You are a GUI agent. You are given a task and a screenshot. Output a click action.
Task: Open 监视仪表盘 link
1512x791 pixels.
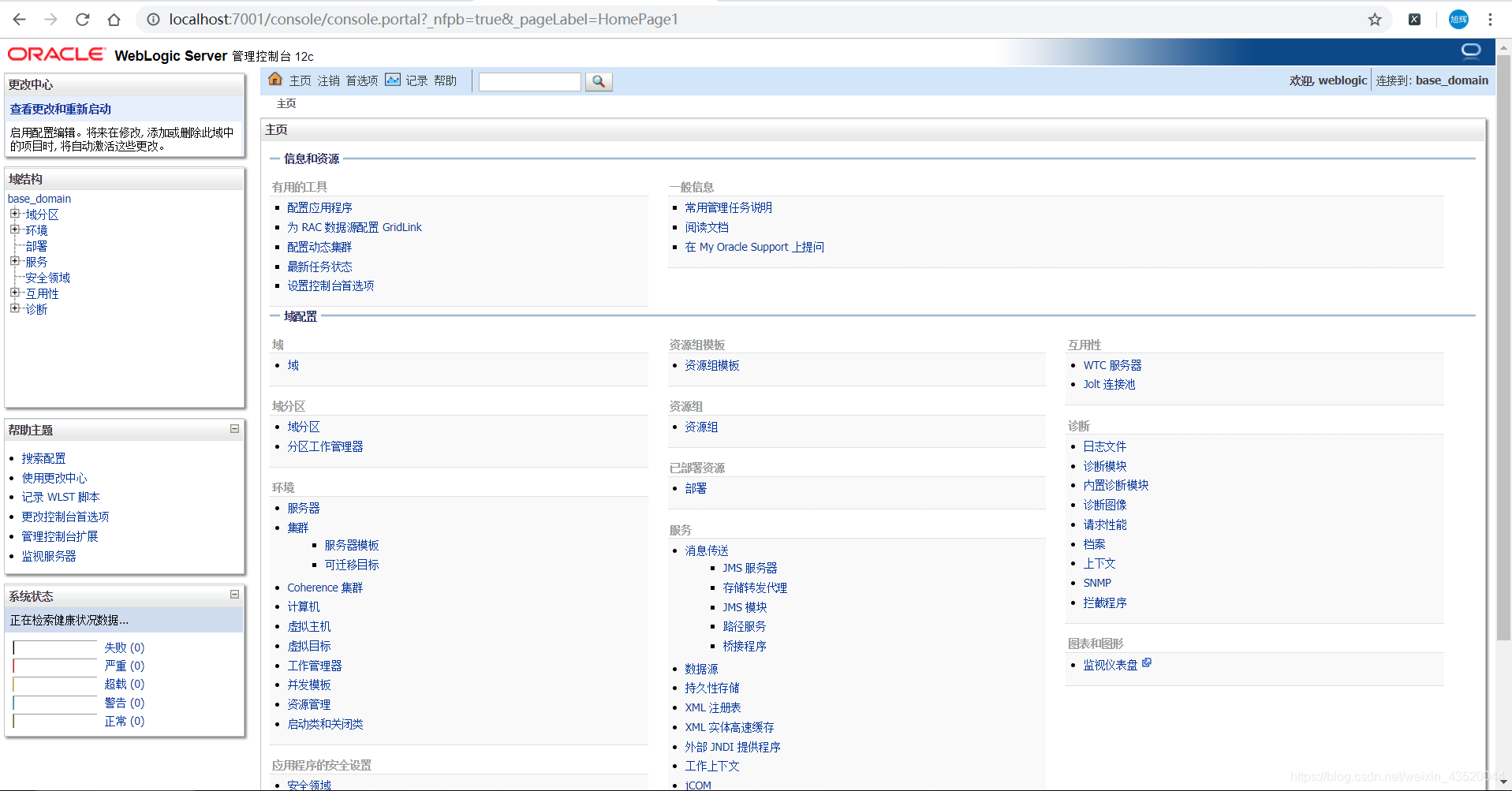[x=1111, y=665]
